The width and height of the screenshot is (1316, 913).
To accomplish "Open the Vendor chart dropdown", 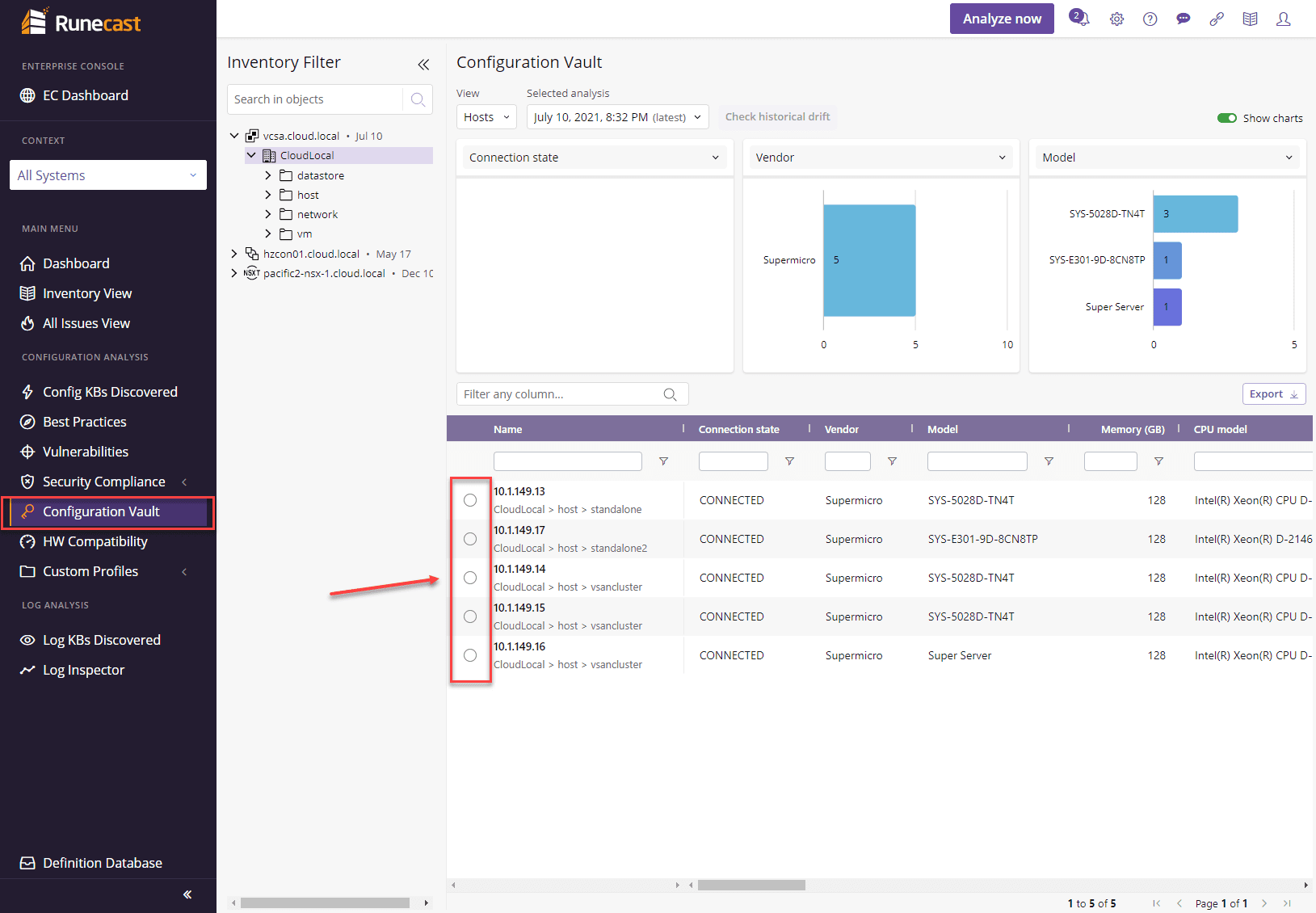I will tap(881, 158).
